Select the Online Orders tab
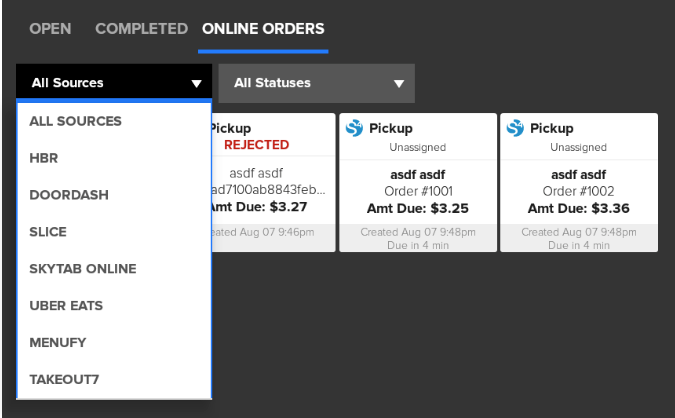The width and height of the screenshot is (675, 418). [x=263, y=29]
